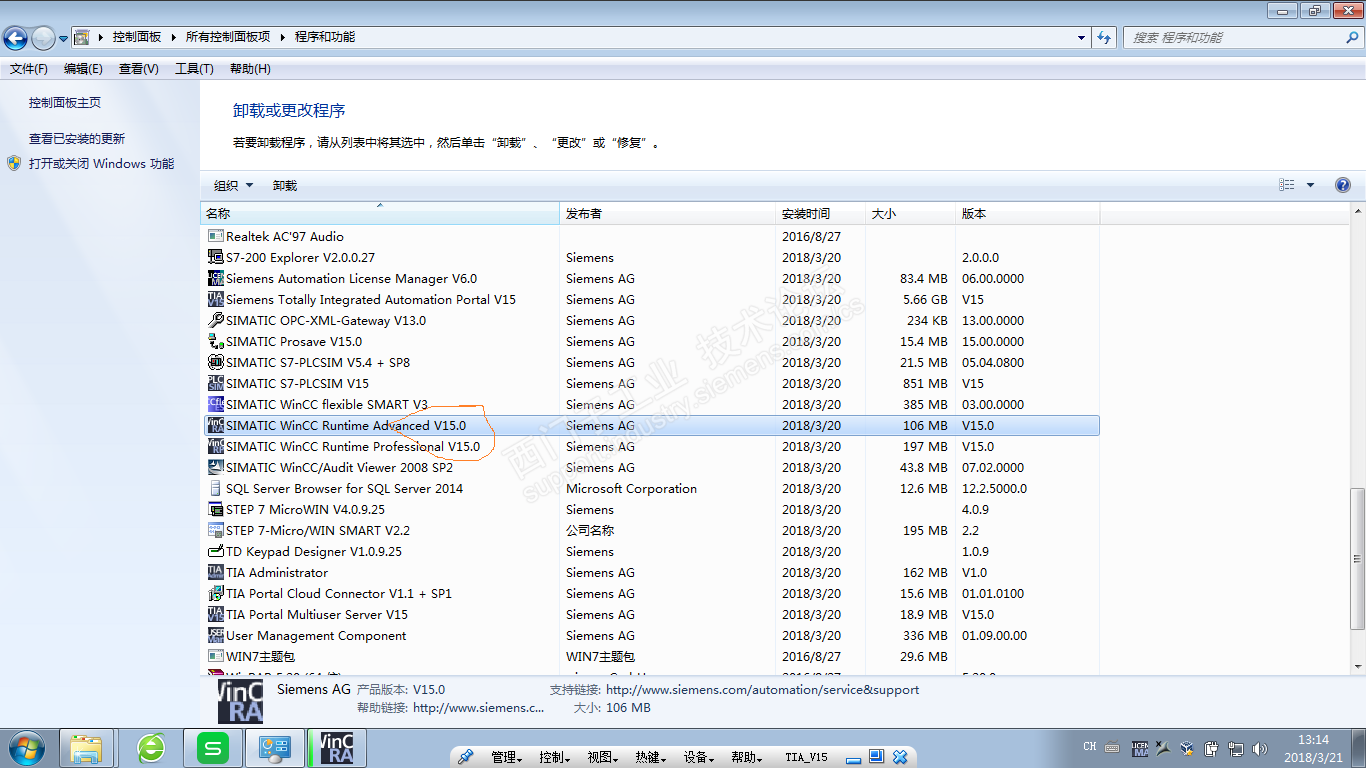The height and width of the screenshot is (768, 1366).
Task: Select the STEP 7 MicroWIN V4.0.9.25 icon
Action: click(x=215, y=510)
